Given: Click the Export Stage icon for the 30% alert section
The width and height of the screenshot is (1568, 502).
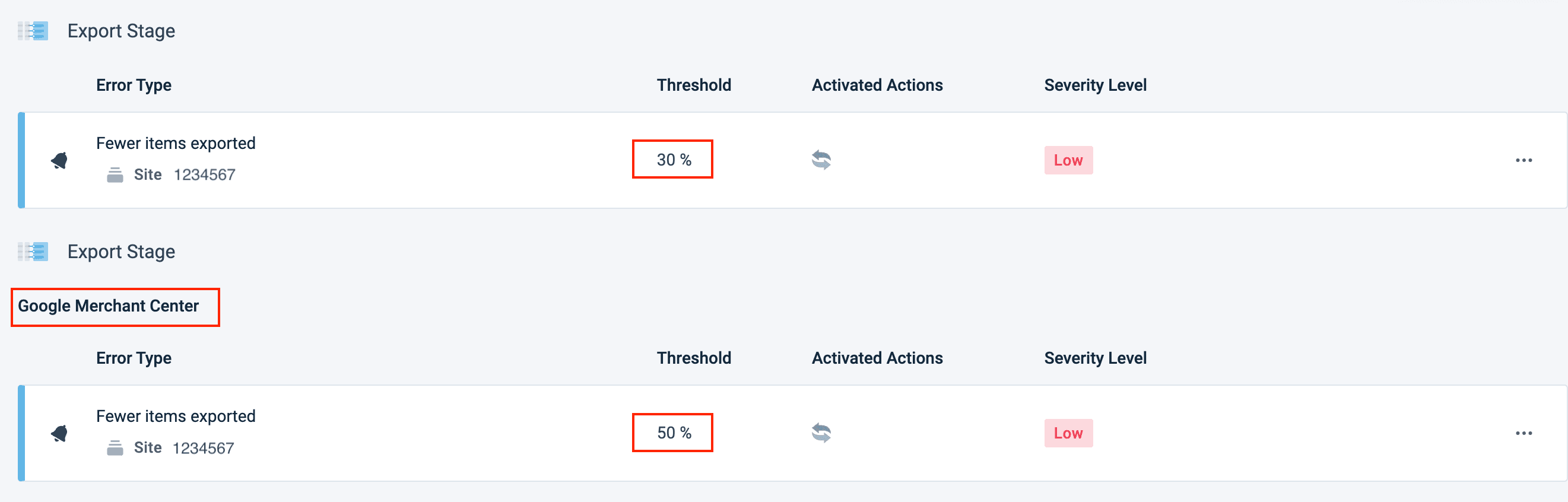Looking at the screenshot, I should tap(33, 31).
